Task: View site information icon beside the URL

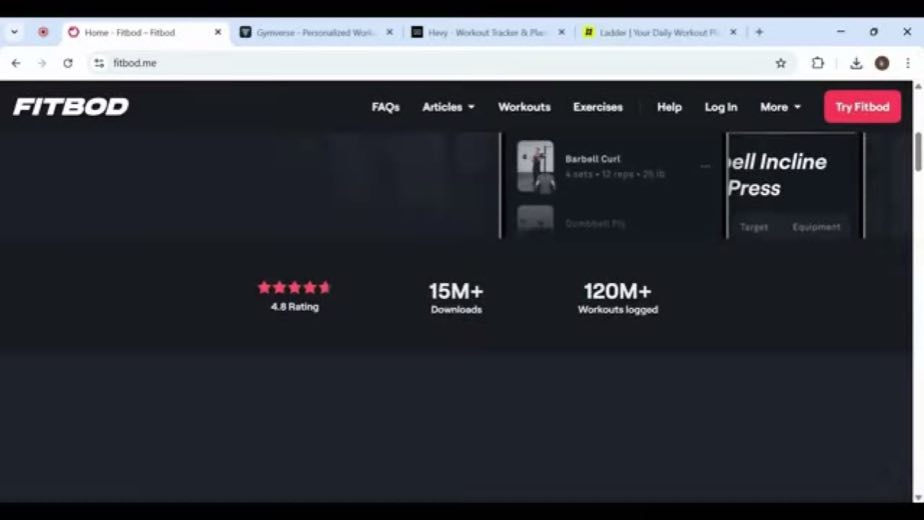Action: click(99, 63)
